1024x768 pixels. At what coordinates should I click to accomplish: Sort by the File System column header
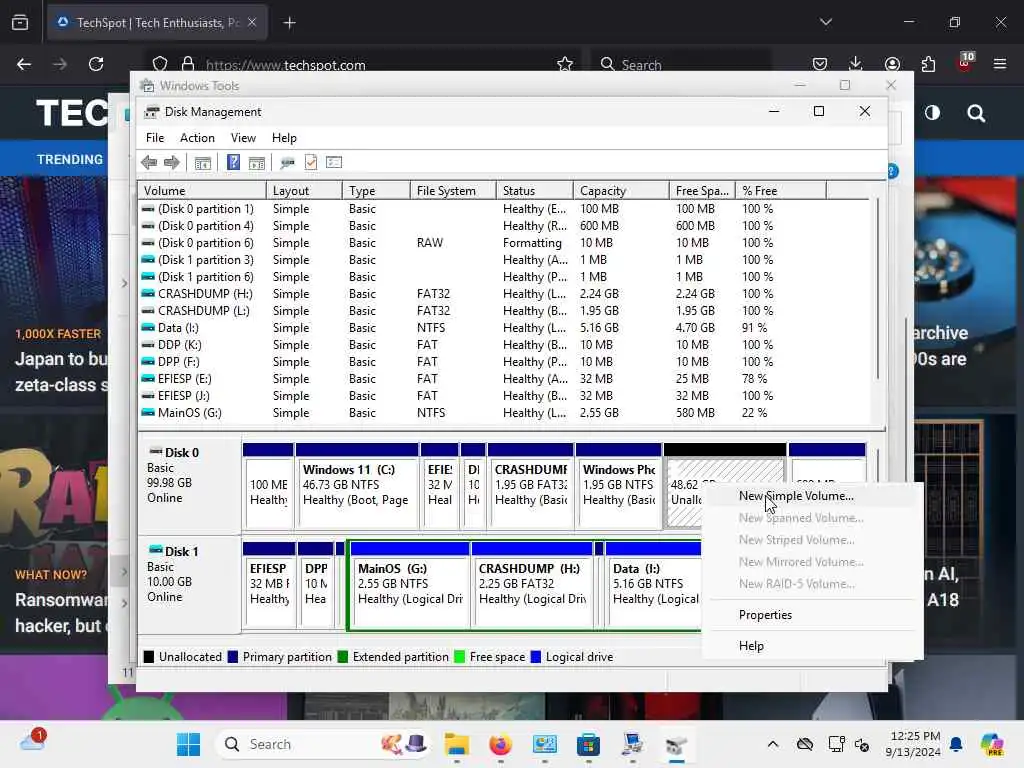[453, 191]
